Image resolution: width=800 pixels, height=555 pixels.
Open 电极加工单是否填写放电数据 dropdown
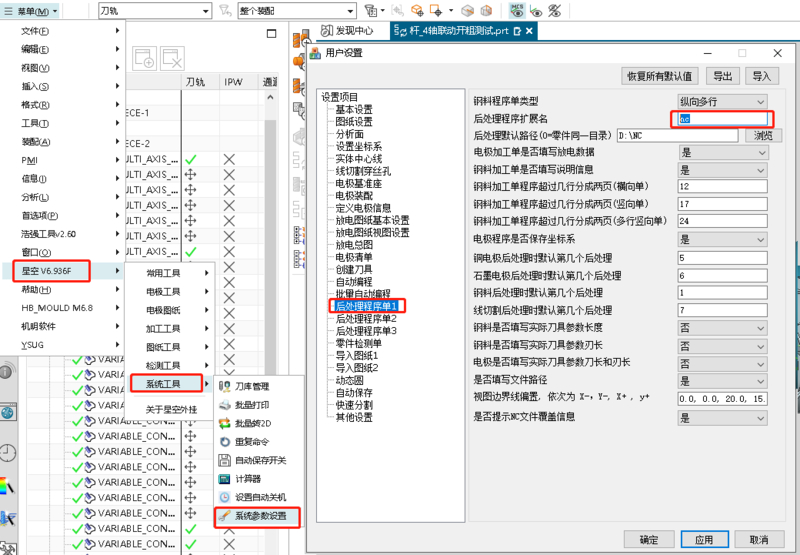coord(722,153)
